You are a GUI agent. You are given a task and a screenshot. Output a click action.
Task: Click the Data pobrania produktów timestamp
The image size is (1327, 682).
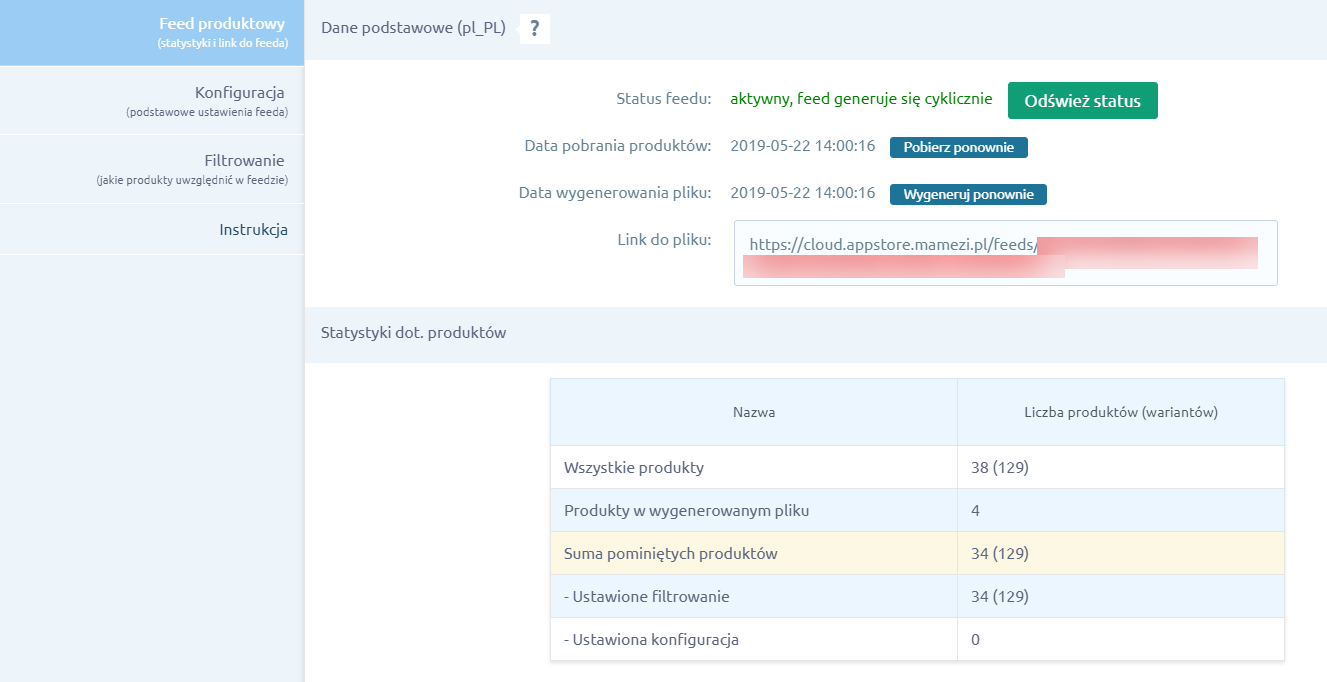pos(803,147)
